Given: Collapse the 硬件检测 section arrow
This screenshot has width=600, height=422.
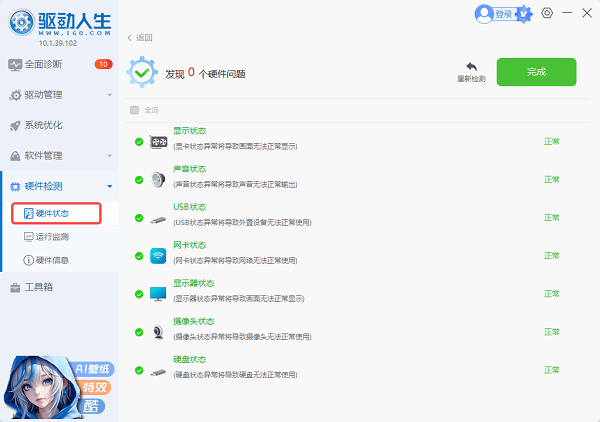Looking at the screenshot, I should (x=110, y=186).
